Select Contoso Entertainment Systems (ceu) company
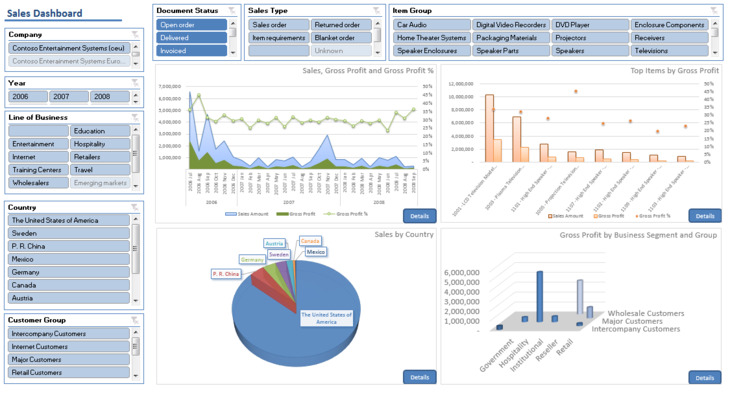Screen dimensions: 730x393 69,48
